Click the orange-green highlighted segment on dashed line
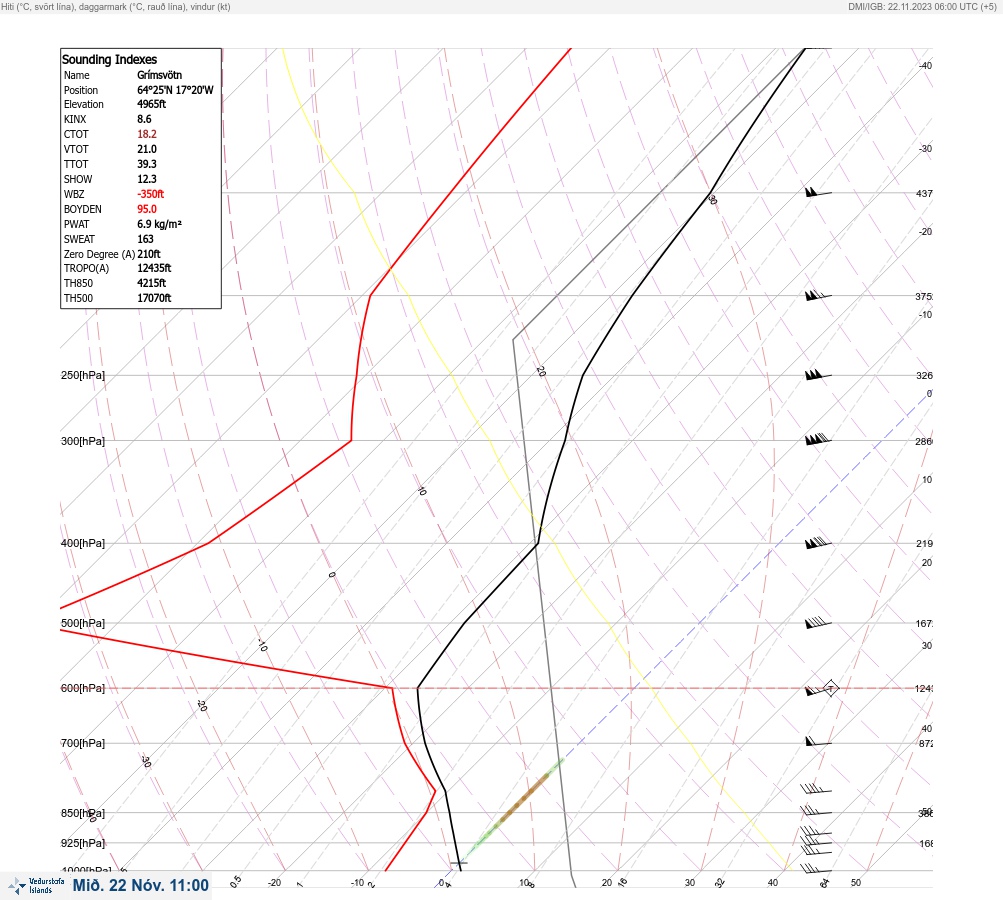The image size is (1003, 900). (515, 807)
